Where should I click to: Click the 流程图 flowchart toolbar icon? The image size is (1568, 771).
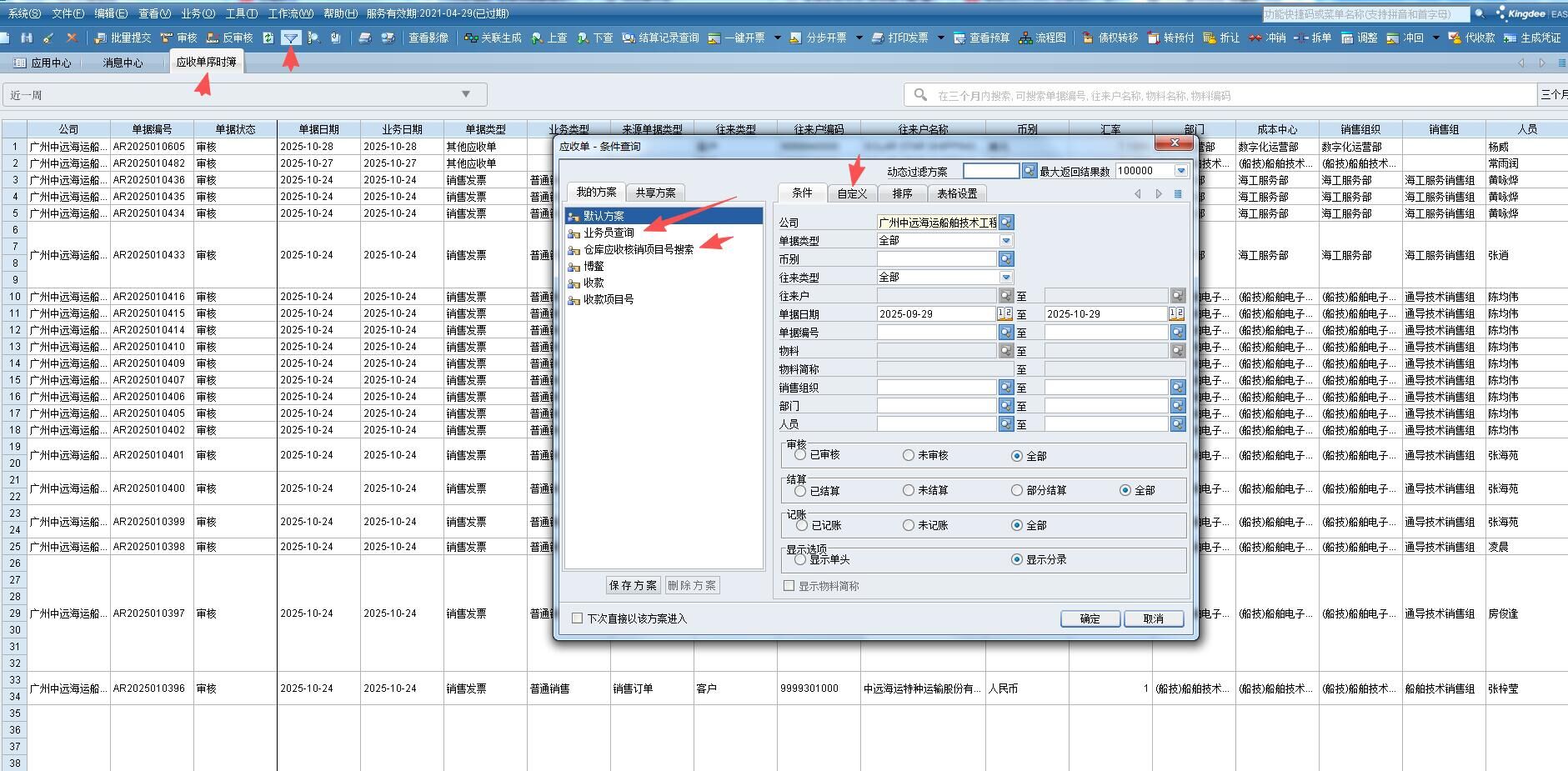(x=1043, y=38)
